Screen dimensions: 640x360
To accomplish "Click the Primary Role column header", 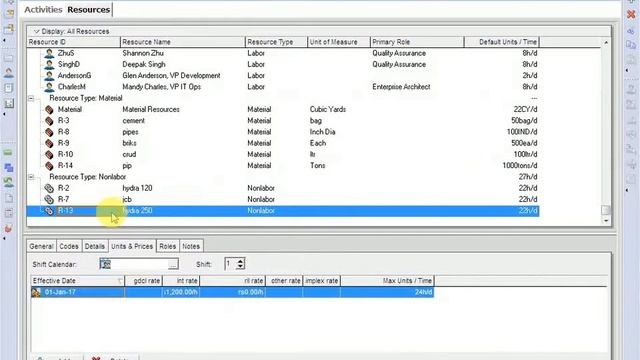I will [417, 42].
